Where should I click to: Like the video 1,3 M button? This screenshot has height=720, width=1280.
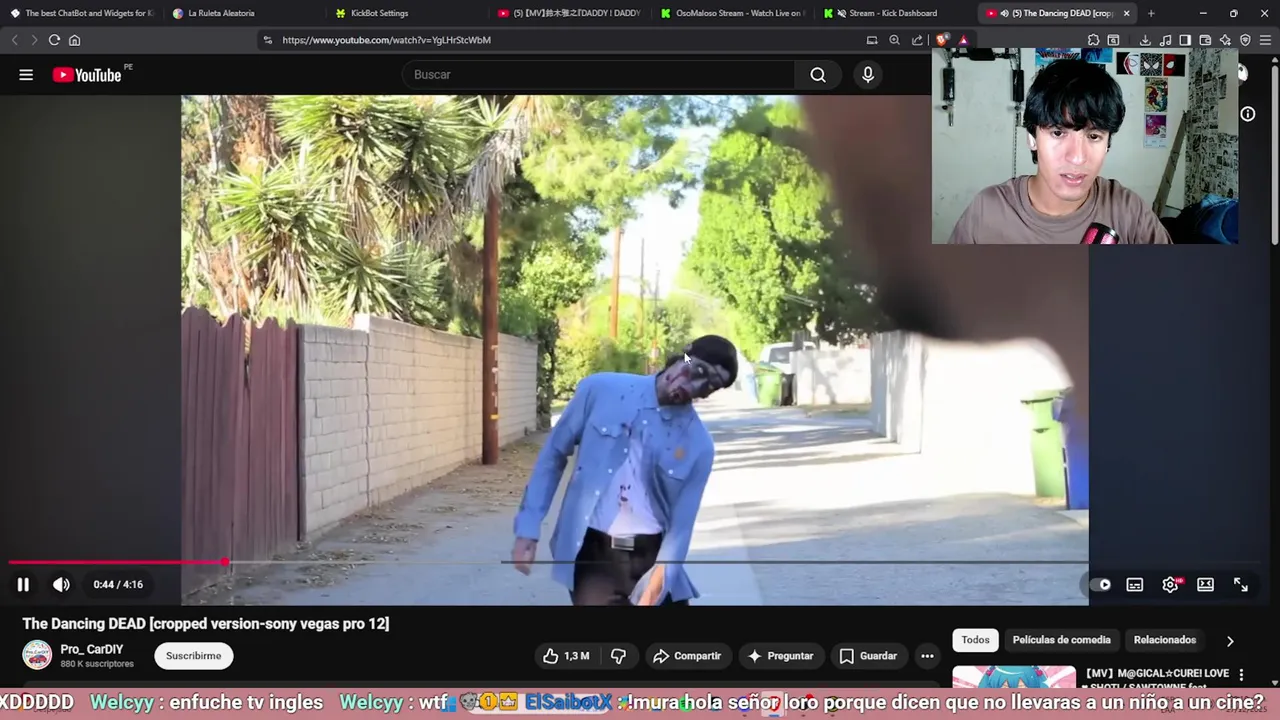(566, 656)
